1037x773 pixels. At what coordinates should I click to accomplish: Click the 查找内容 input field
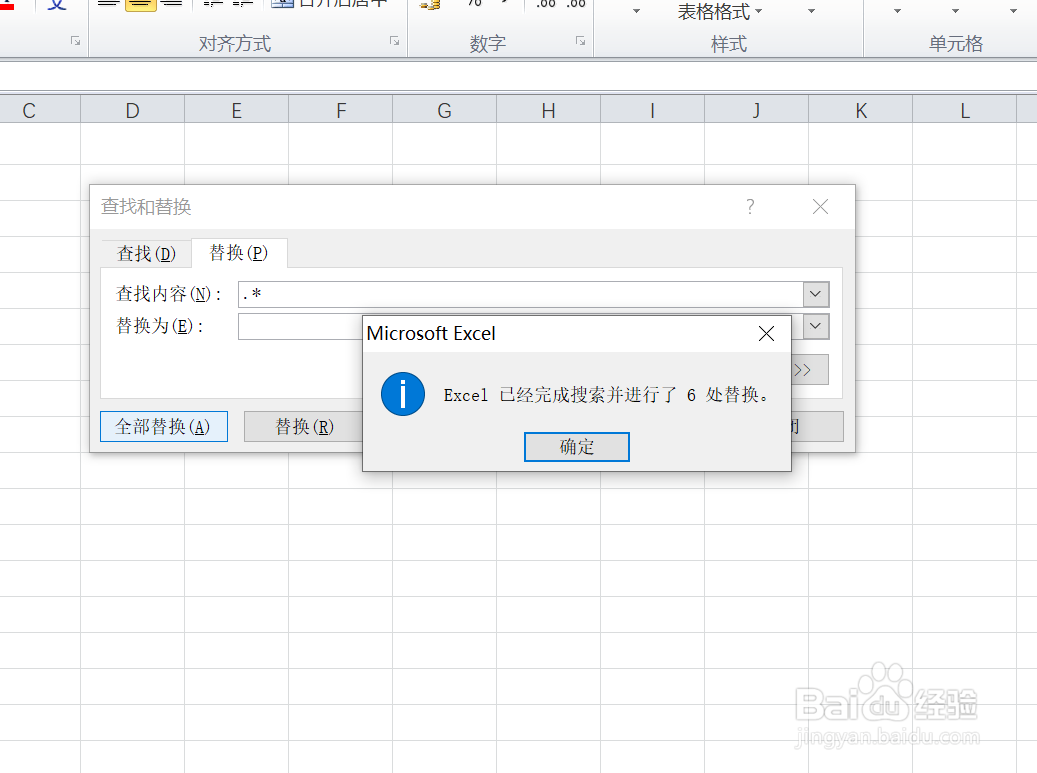point(520,294)
